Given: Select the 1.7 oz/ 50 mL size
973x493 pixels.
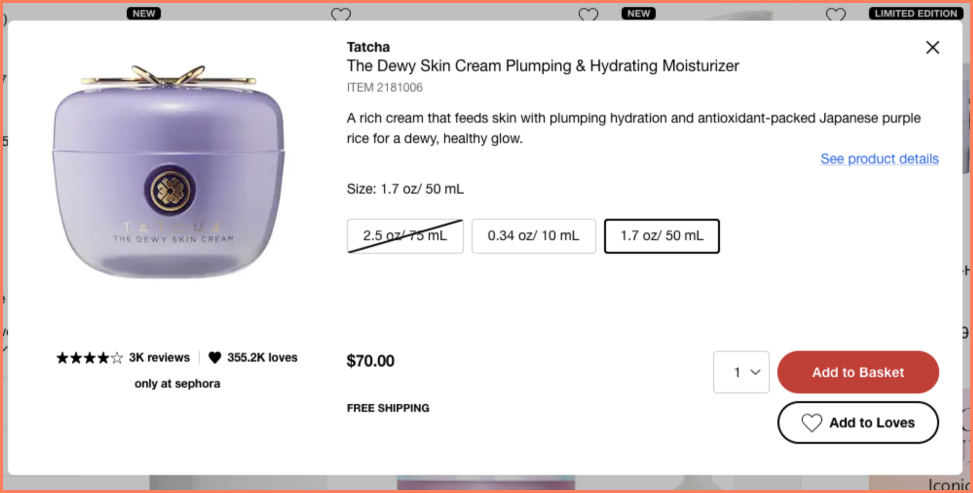Looking at the screenshot, I should (x=661, y=236).
